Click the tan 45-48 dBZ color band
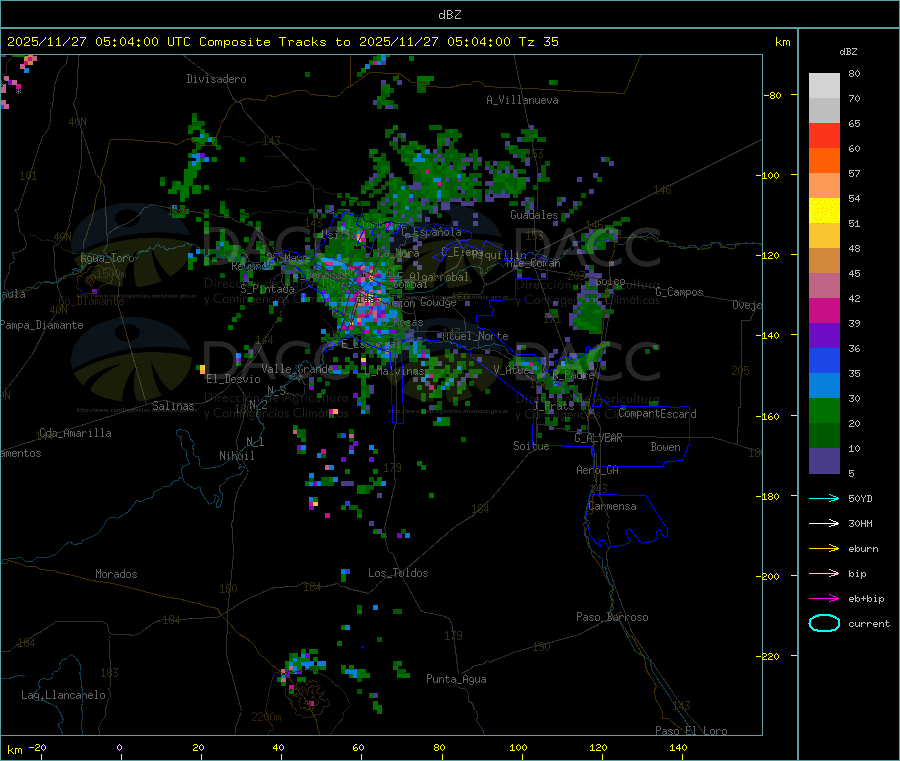The image size is (900, 761). [x=824, y=261]
